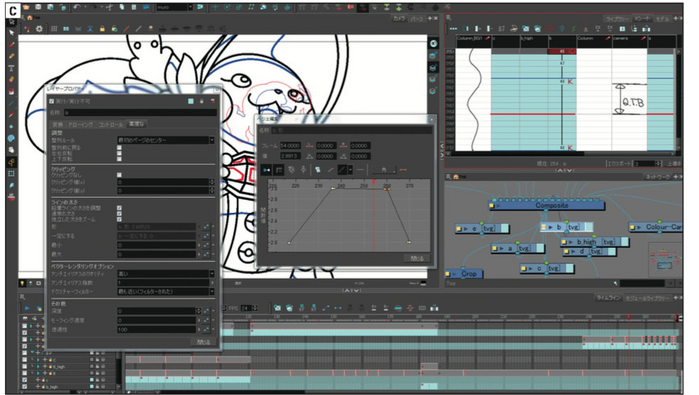Click the first function-curve button in Bezier editor toolbar

(x=266, y=170)
